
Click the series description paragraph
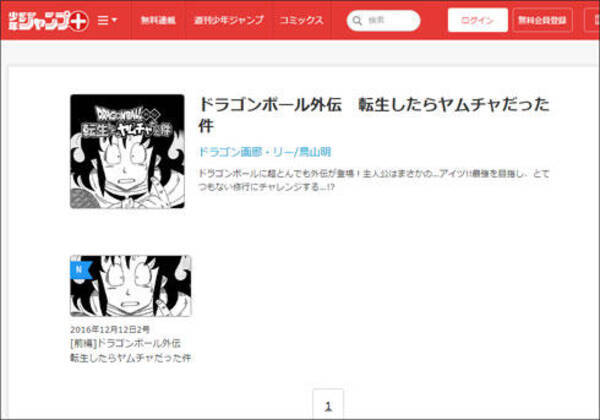point(374,180)
